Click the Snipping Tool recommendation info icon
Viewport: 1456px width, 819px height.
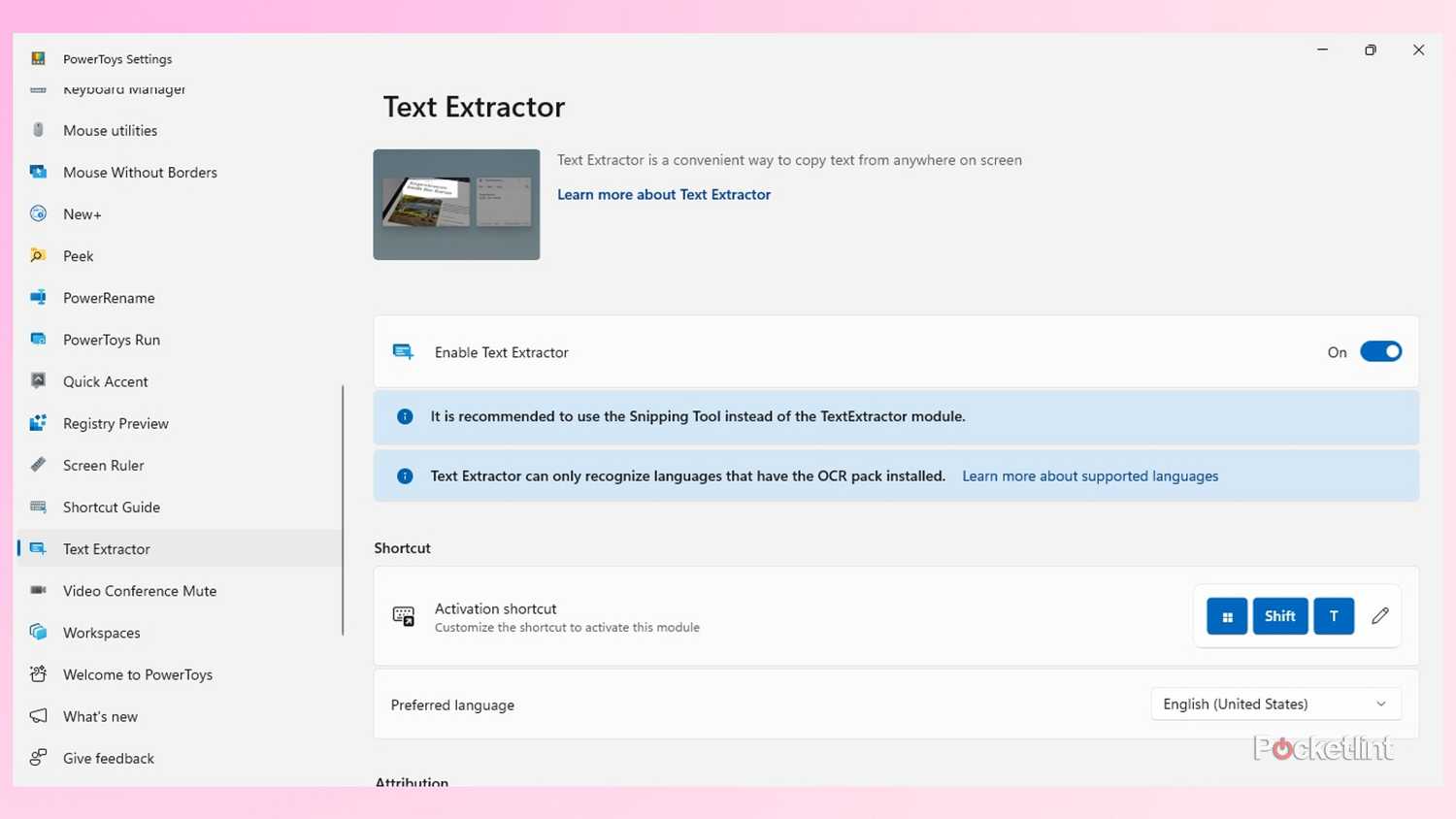point(405,416)
